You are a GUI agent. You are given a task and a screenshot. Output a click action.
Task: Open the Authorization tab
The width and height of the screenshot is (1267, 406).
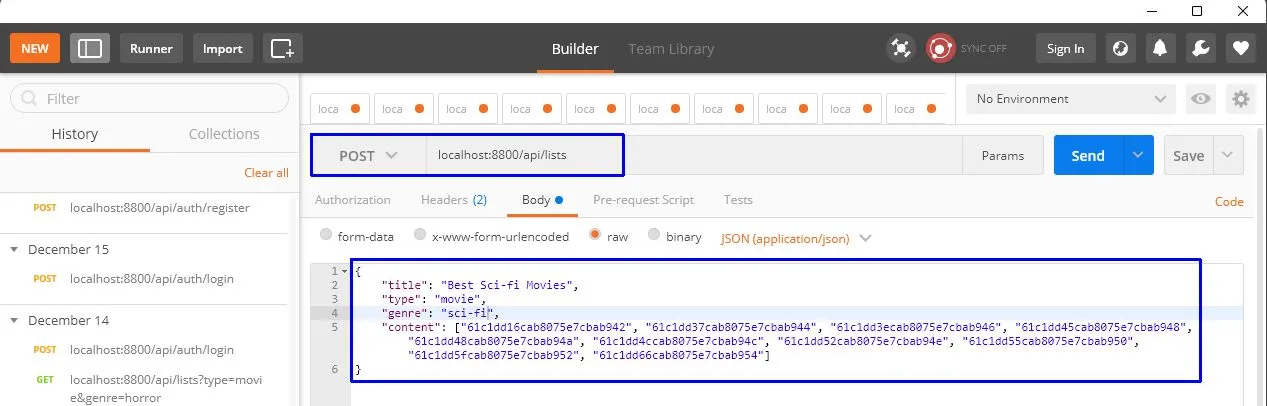click(x=353, y=200)
